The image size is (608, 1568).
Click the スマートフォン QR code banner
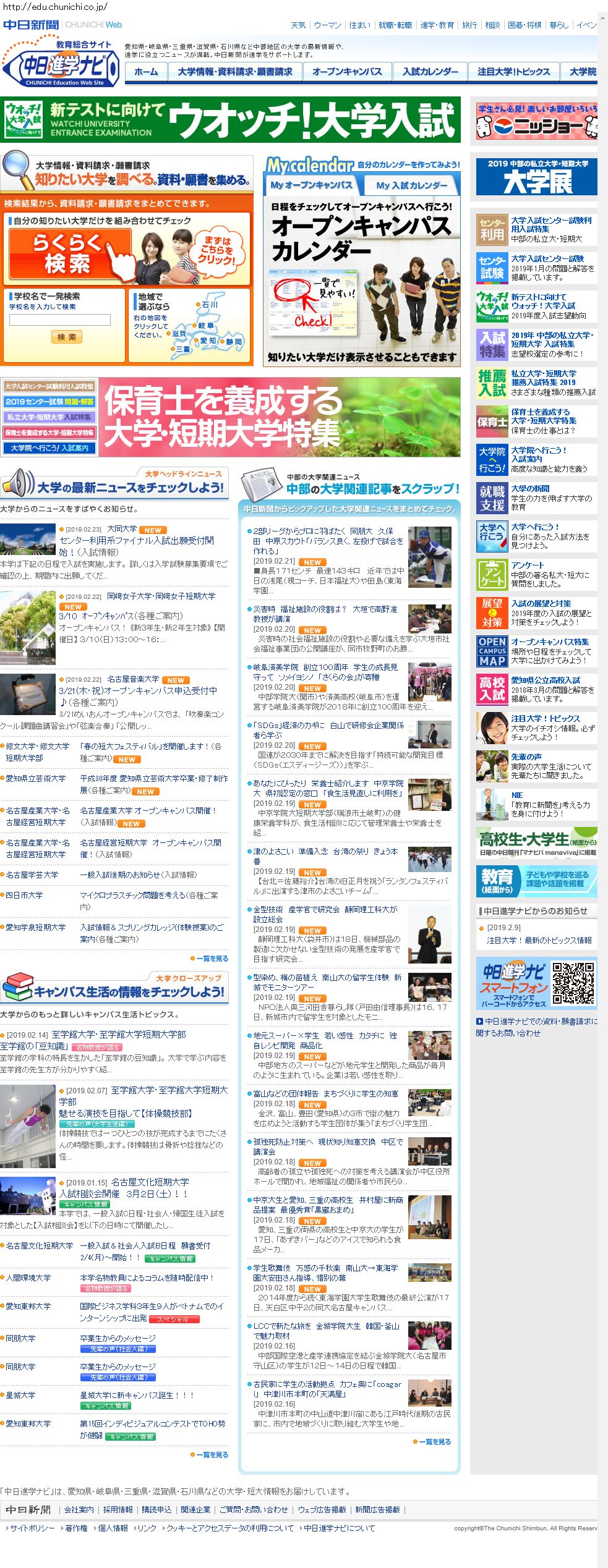[x=536, y=983]
